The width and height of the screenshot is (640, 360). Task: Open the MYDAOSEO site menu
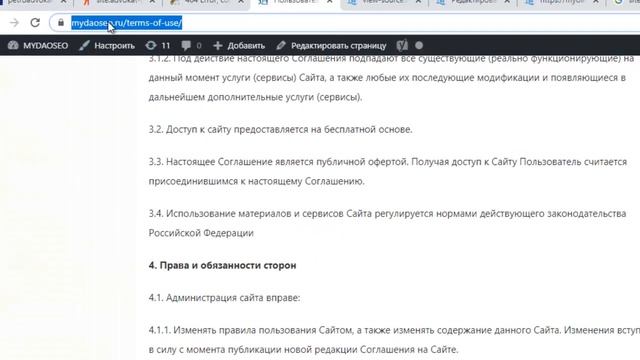pyautogui.click(x=38, y=45)
